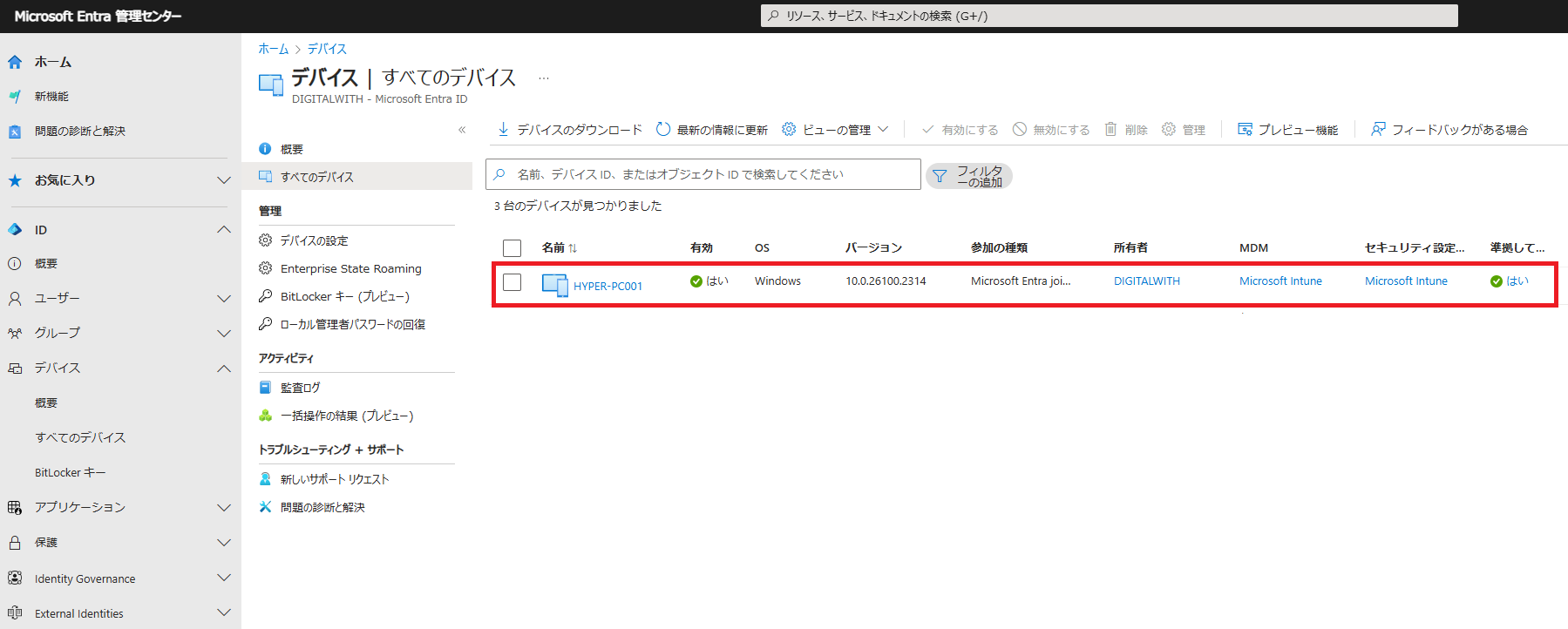Open Microsoft Intune in セキュリティ設定 column
This screenshot has height=629, width=1568.
(1406, 281)
